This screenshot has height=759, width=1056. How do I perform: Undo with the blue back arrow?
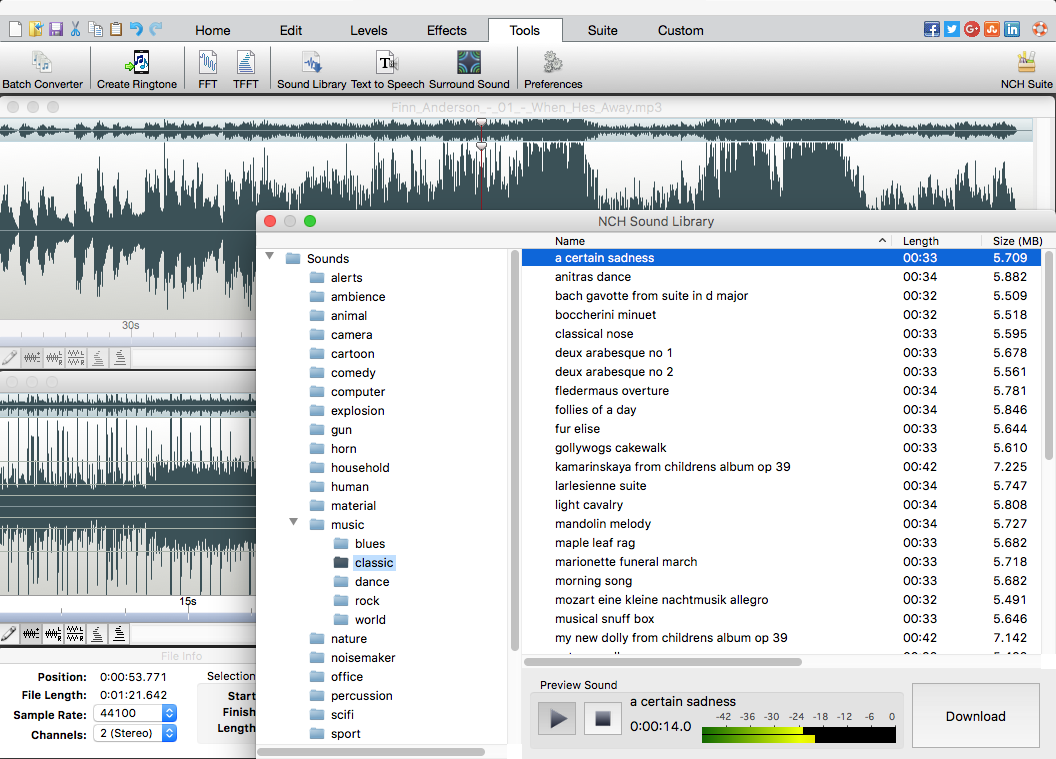[x=136, y=29]
